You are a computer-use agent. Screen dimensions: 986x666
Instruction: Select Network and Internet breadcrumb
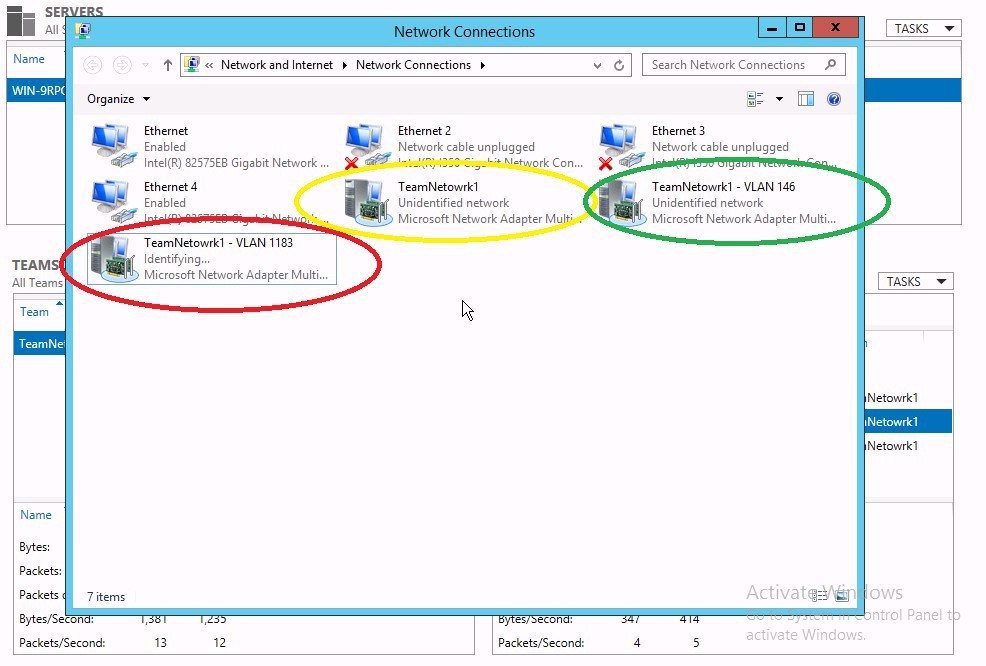point(277,65)
